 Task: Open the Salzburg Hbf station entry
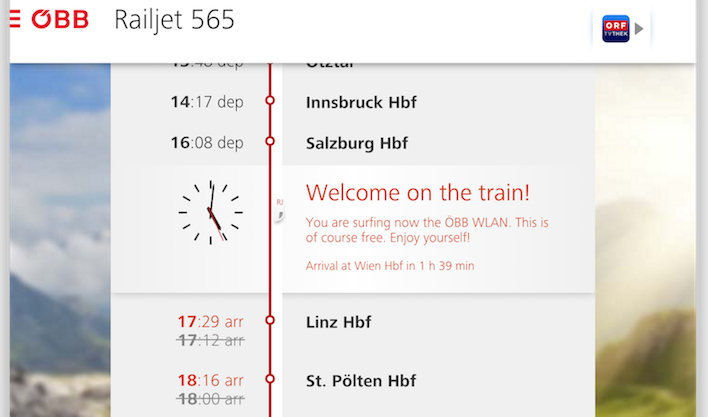tap(357, 144)
